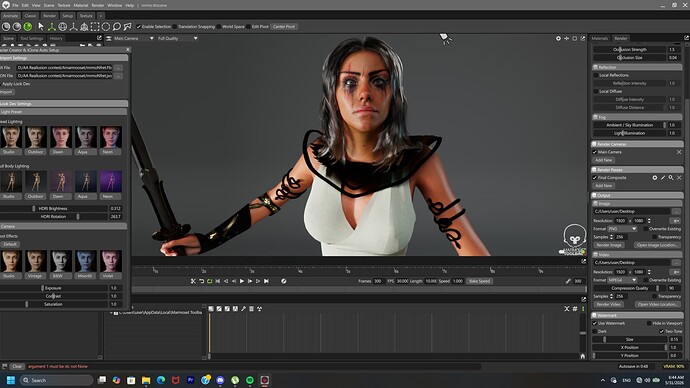Open the Material menu
This screenshot has height=388, width=690.
point(81,5)
